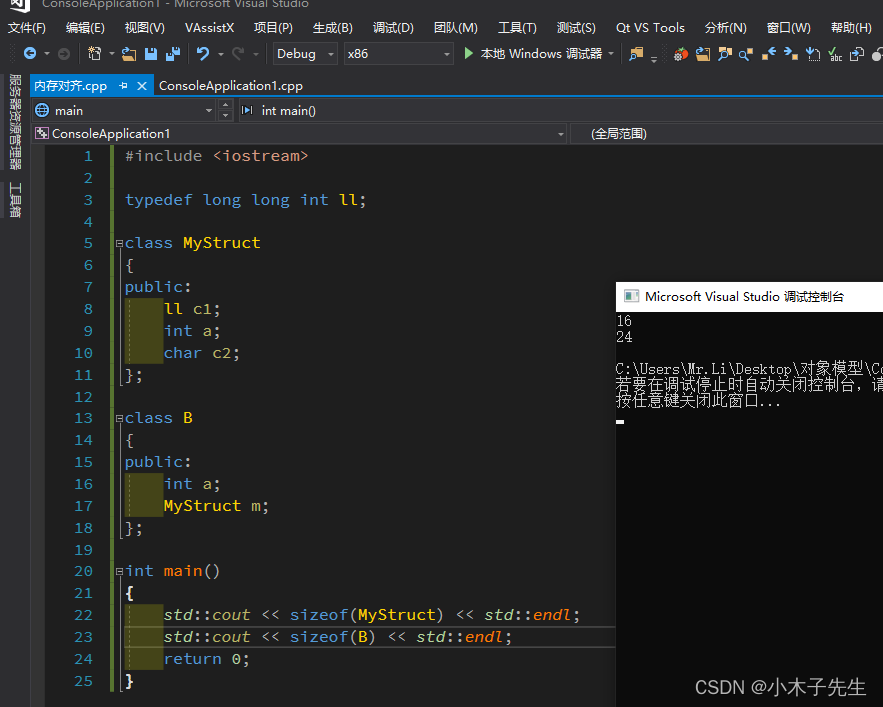Viewport: 883px width, 707px height.
Task: Open the ConsoleApplication1 project dropdown
Action: (x=560, y=134)
